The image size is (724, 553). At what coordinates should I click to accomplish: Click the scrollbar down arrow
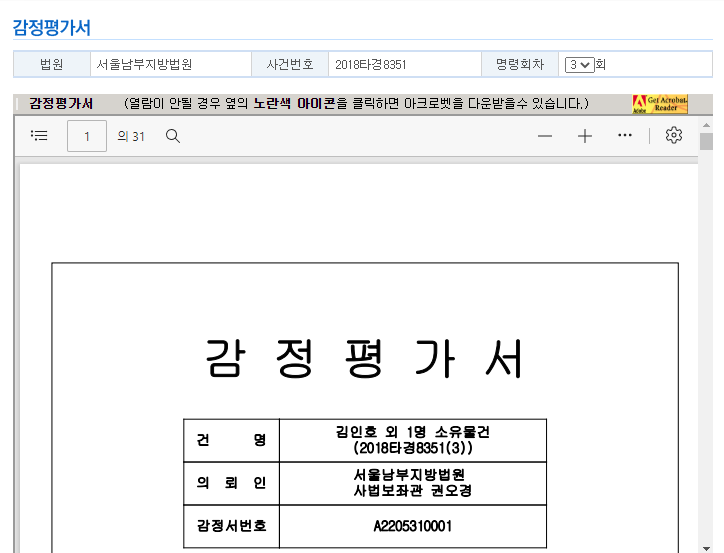[x=706, y=548]
